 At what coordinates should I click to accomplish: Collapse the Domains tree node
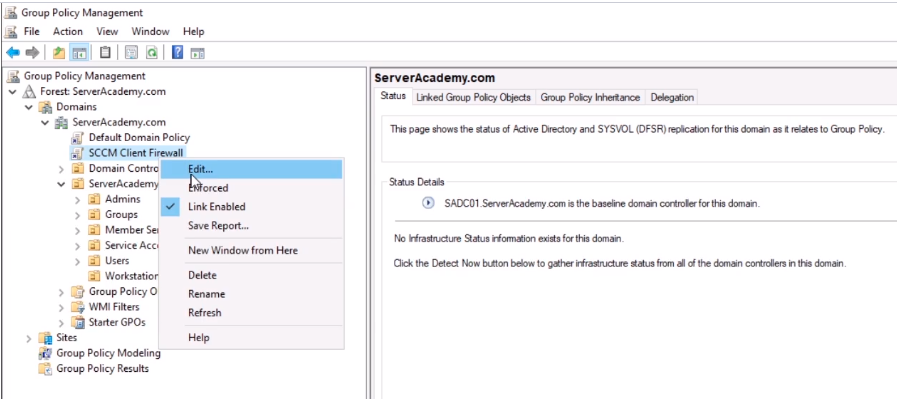pos(29,107)
